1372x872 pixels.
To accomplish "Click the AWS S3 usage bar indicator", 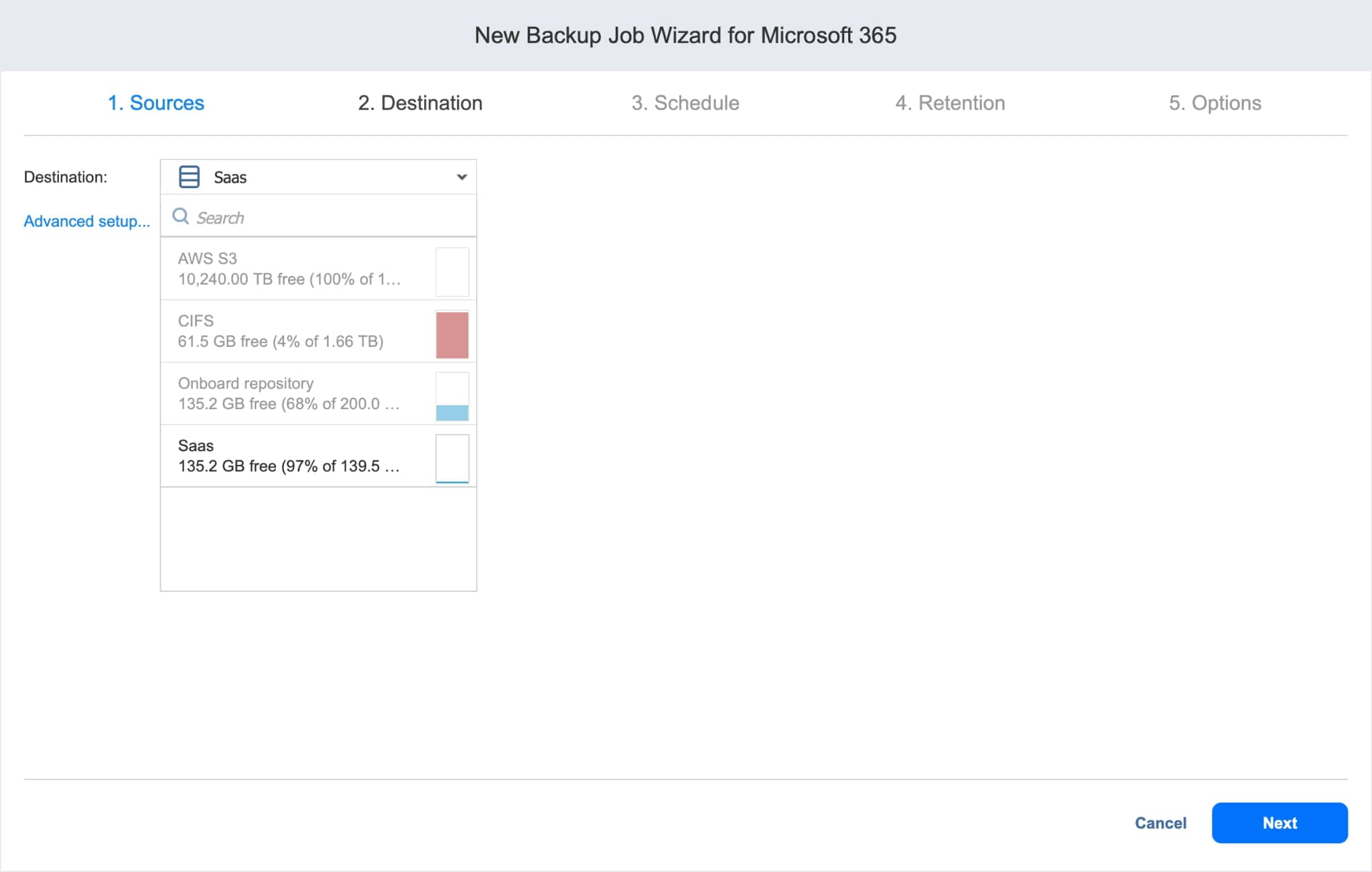I will click(x=452, y=272).
